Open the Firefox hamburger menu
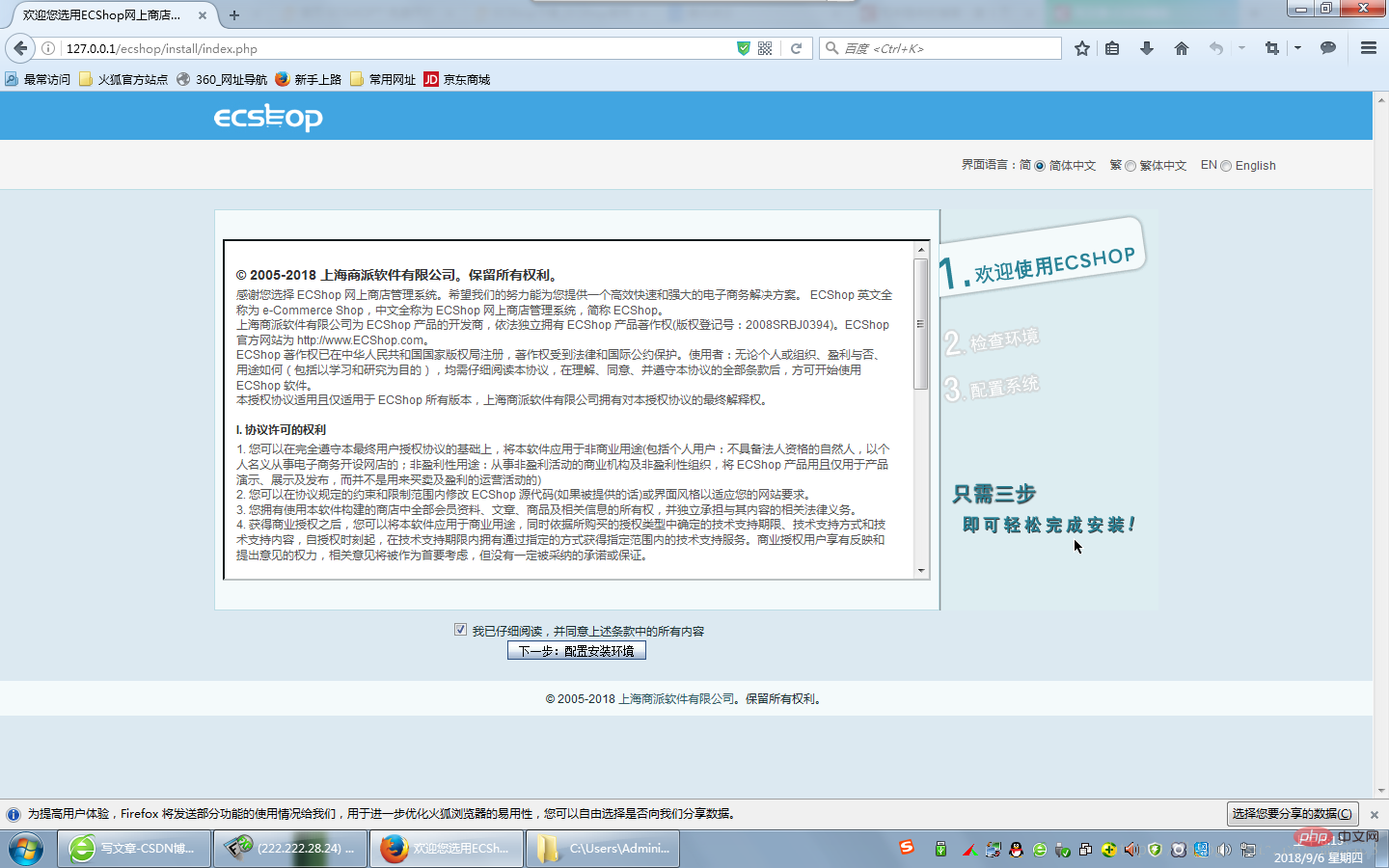This screenshot has width=1389, height=868. (x=1369, y=48)
